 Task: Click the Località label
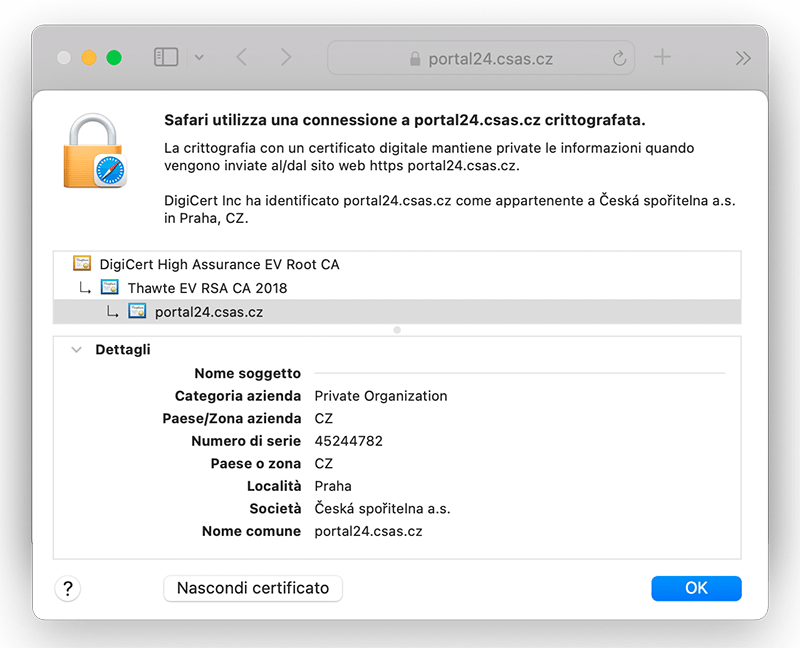click(274, 486)
